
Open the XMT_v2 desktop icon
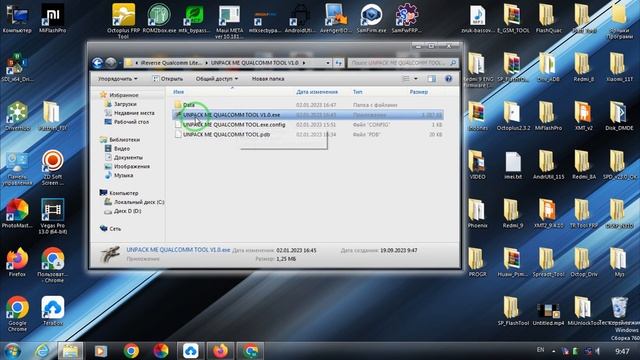pos(583,116)
